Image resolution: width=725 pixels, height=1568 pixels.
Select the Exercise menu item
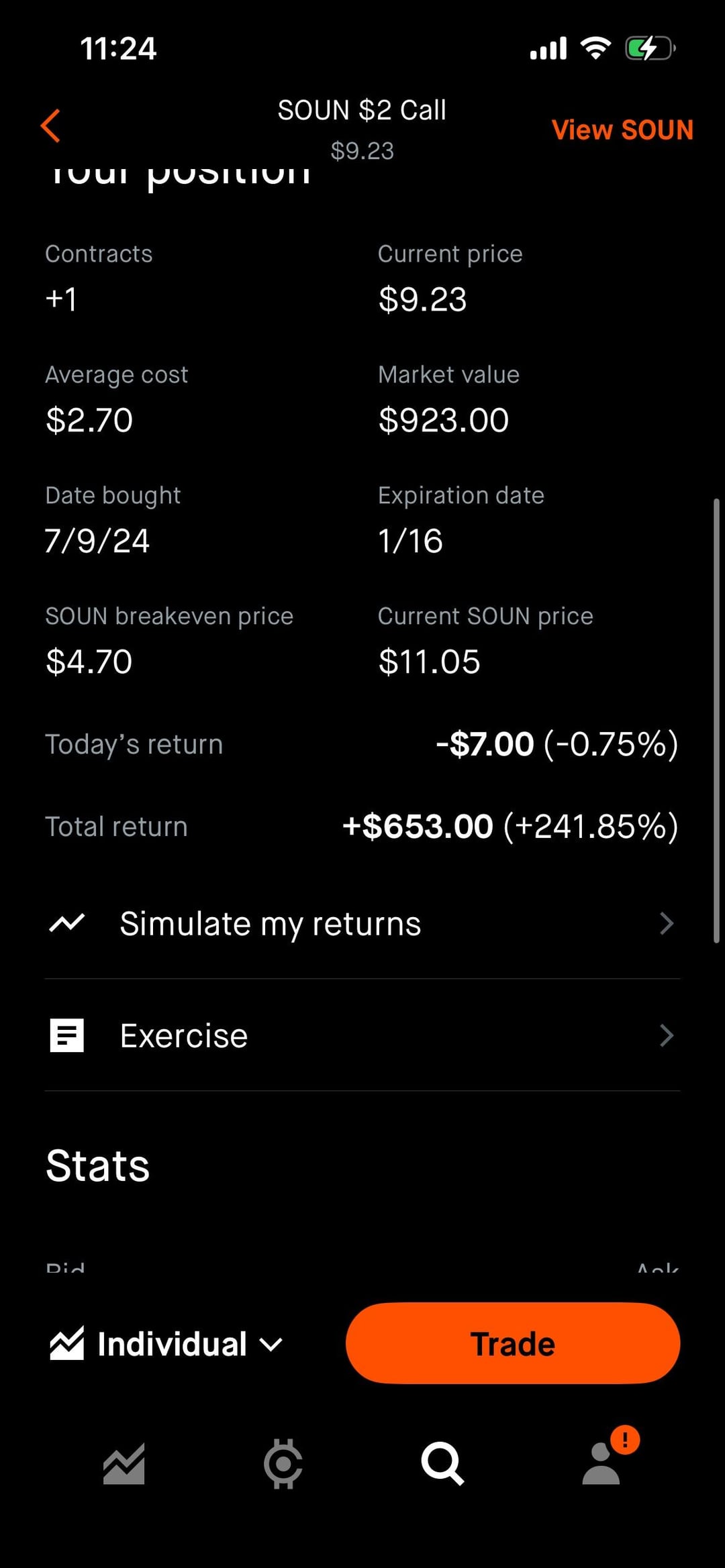pyautogui.click(x=184, y=1035)
